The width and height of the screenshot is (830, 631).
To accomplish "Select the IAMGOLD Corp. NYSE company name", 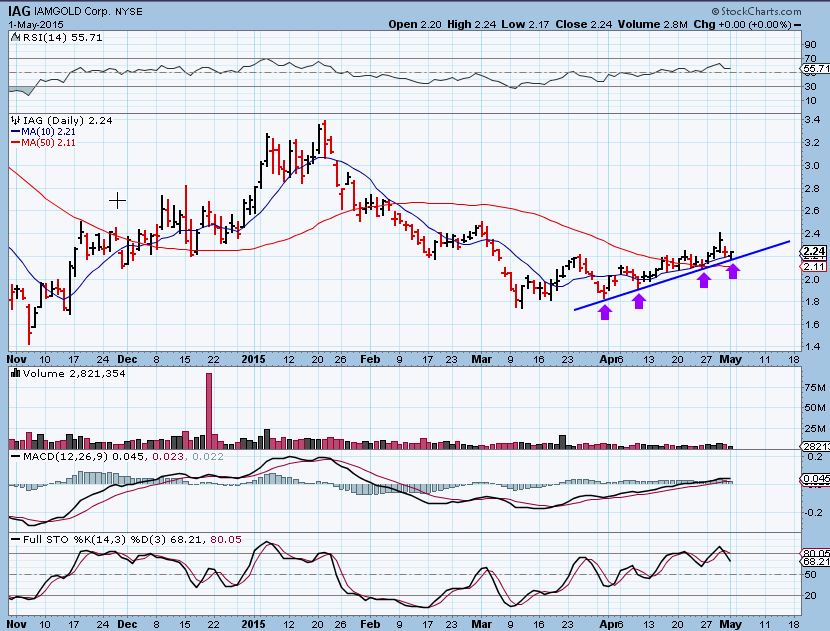I will coord(88,11).
